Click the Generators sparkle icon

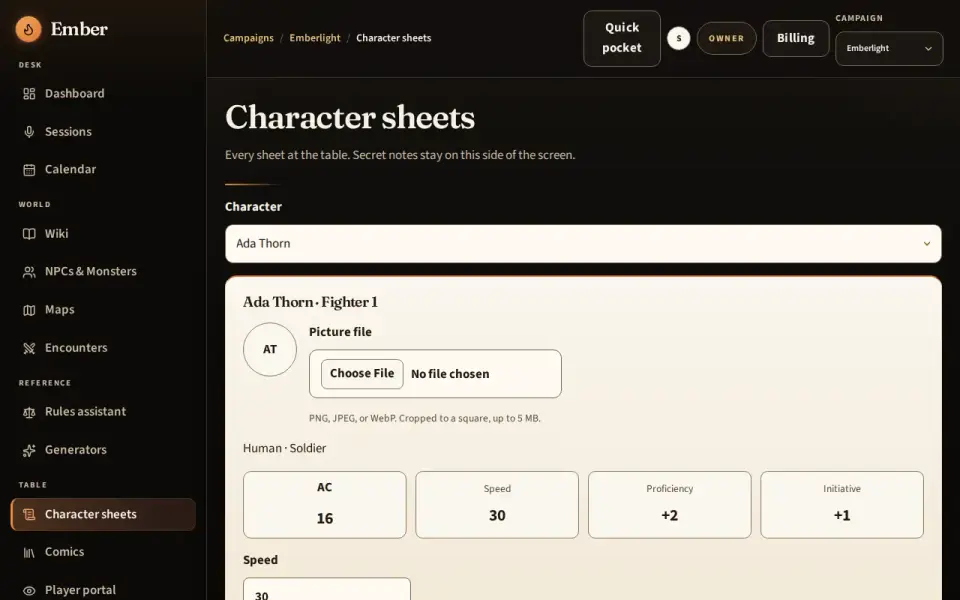tap(29, 450)
